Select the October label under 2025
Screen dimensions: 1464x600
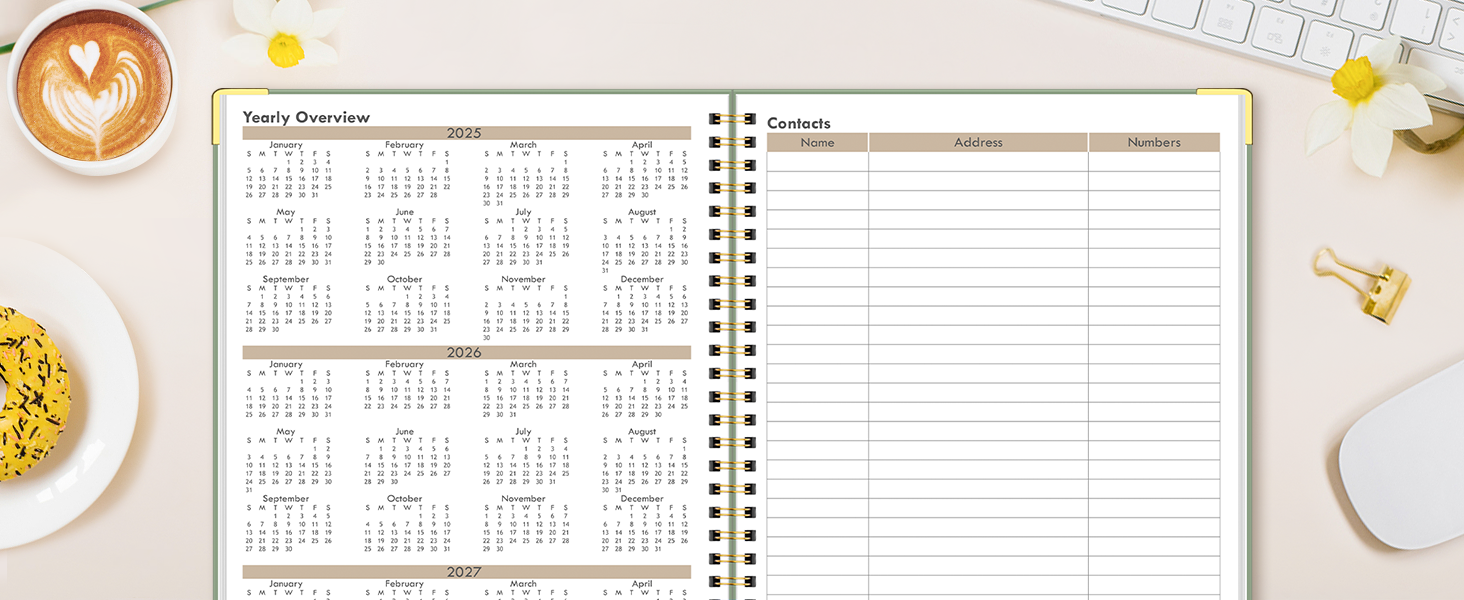coord(405,279)
